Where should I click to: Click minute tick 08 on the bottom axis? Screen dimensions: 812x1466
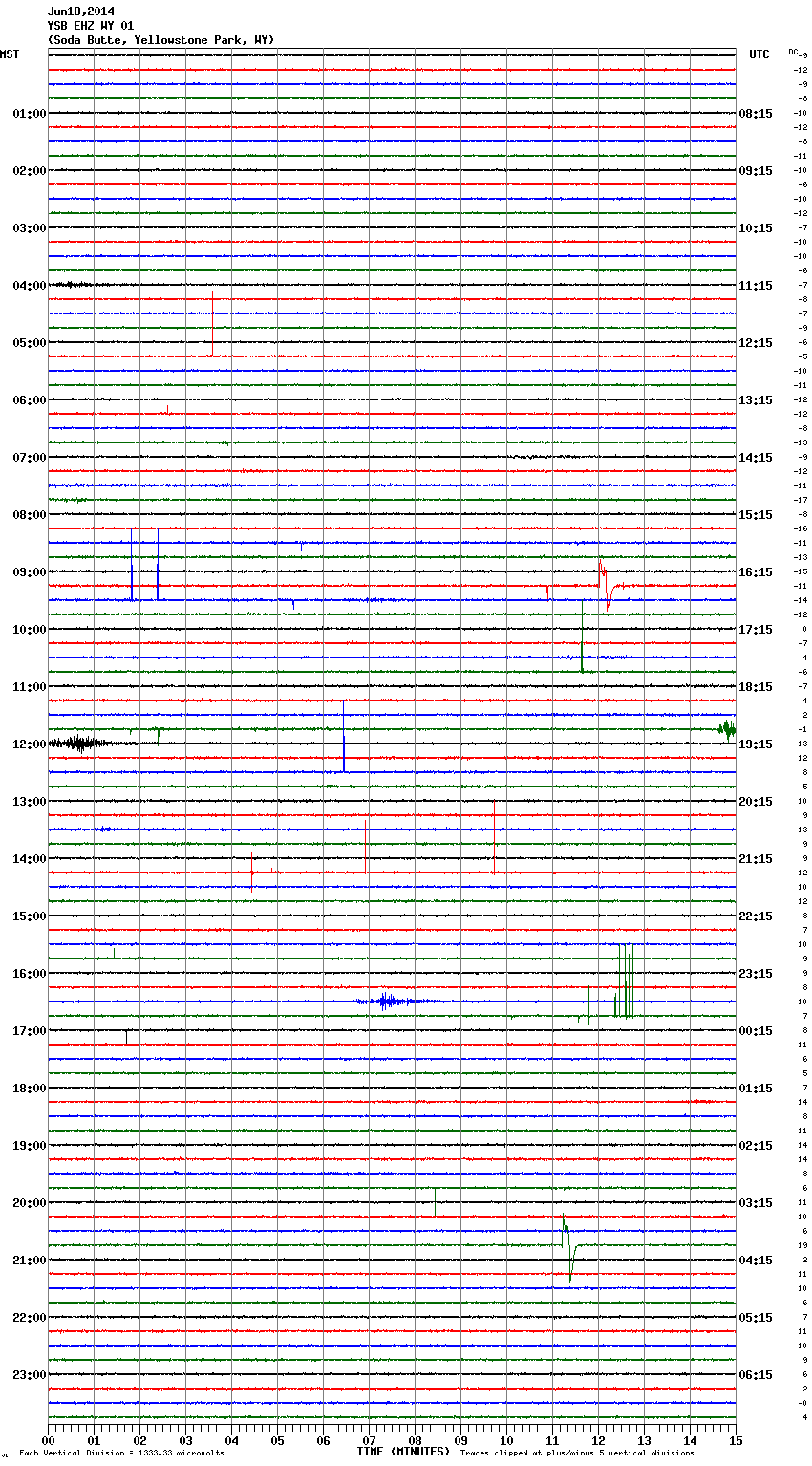click(x=415, y=1440)
